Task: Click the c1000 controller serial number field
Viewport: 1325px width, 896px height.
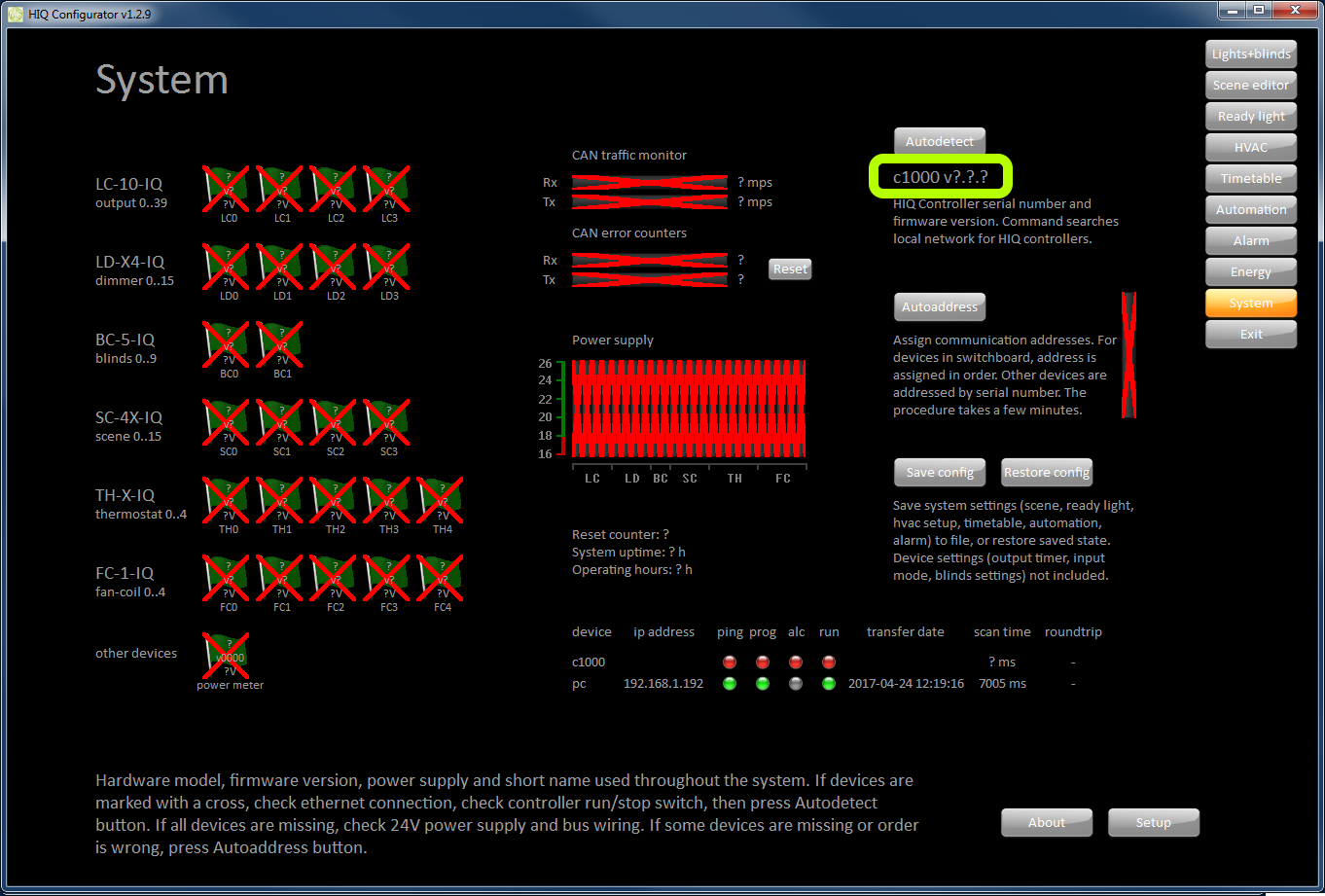Action: pos(940,177)
